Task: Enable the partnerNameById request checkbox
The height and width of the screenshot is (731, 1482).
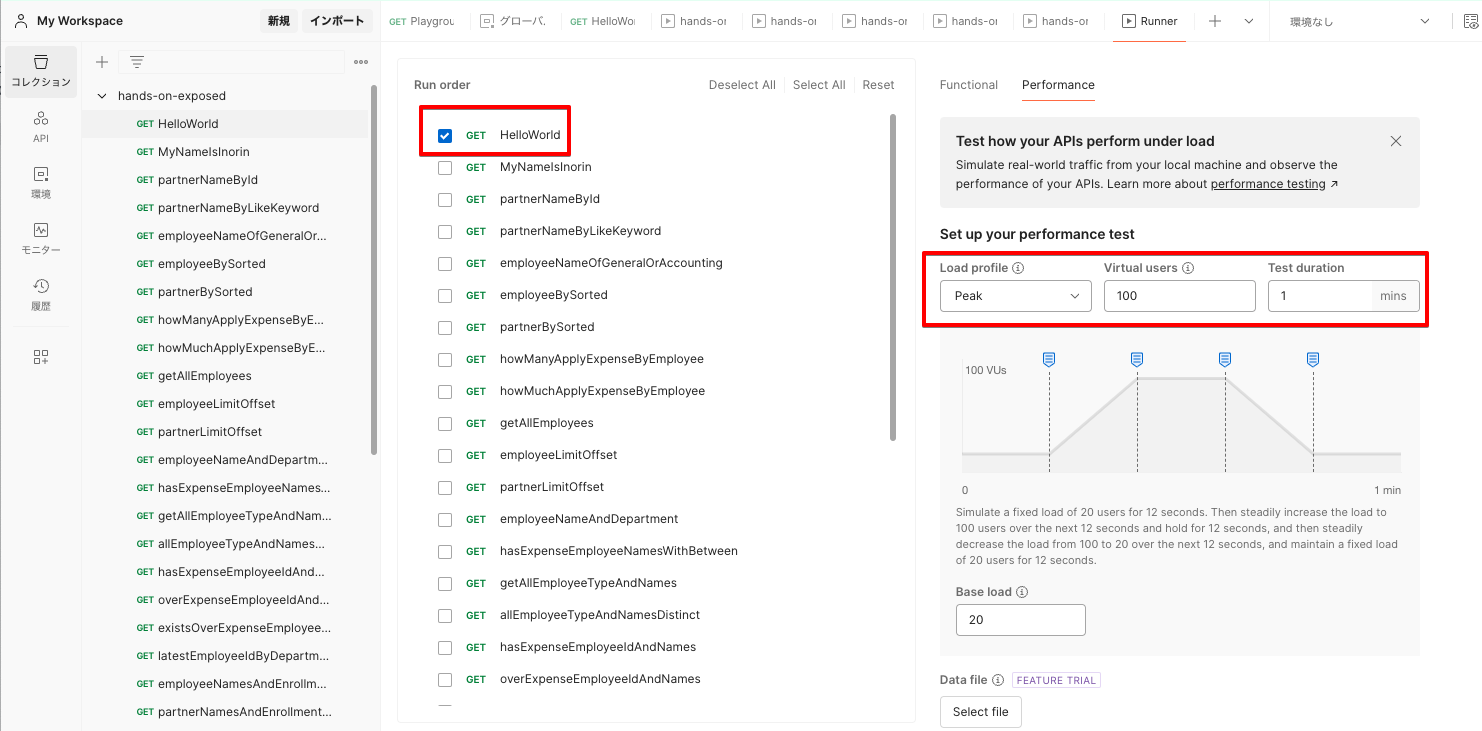Action: click(444, 199)
